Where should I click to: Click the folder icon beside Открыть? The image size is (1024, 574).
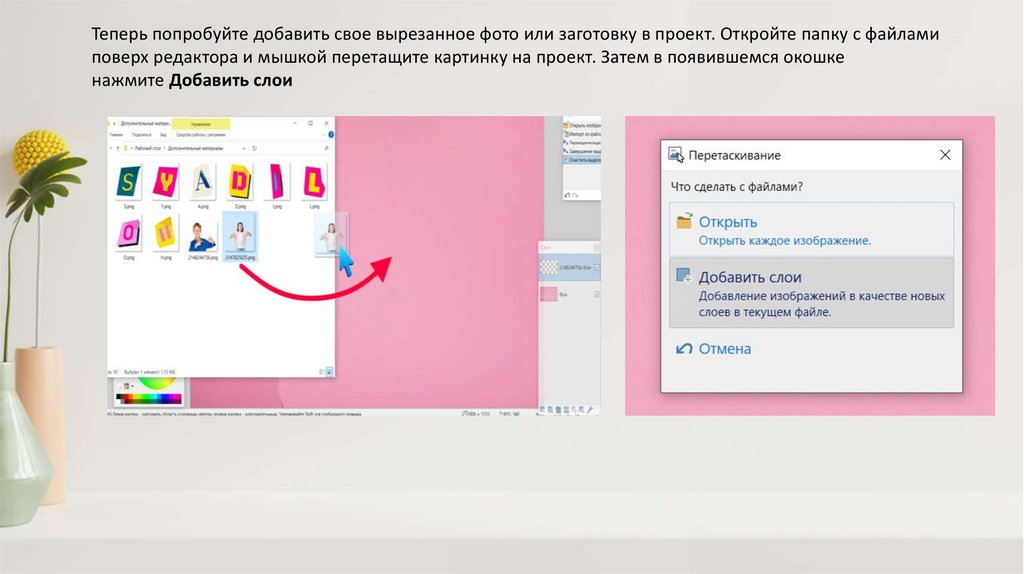tap(684, 222)
